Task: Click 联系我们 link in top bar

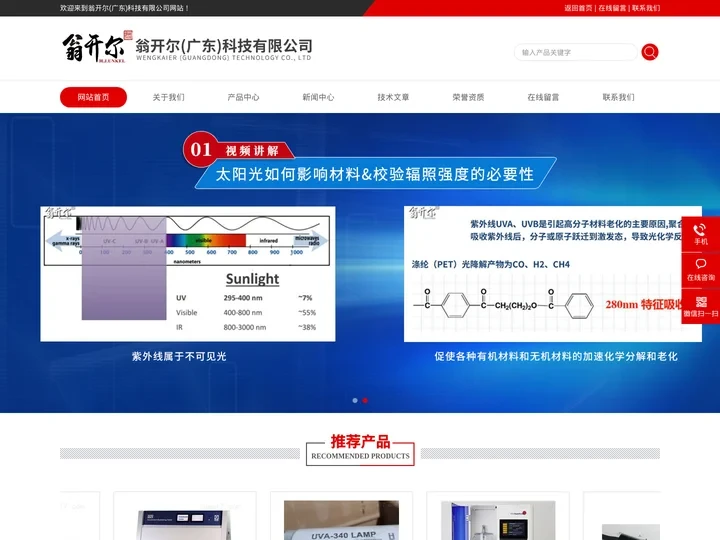Action: (646, 8)
